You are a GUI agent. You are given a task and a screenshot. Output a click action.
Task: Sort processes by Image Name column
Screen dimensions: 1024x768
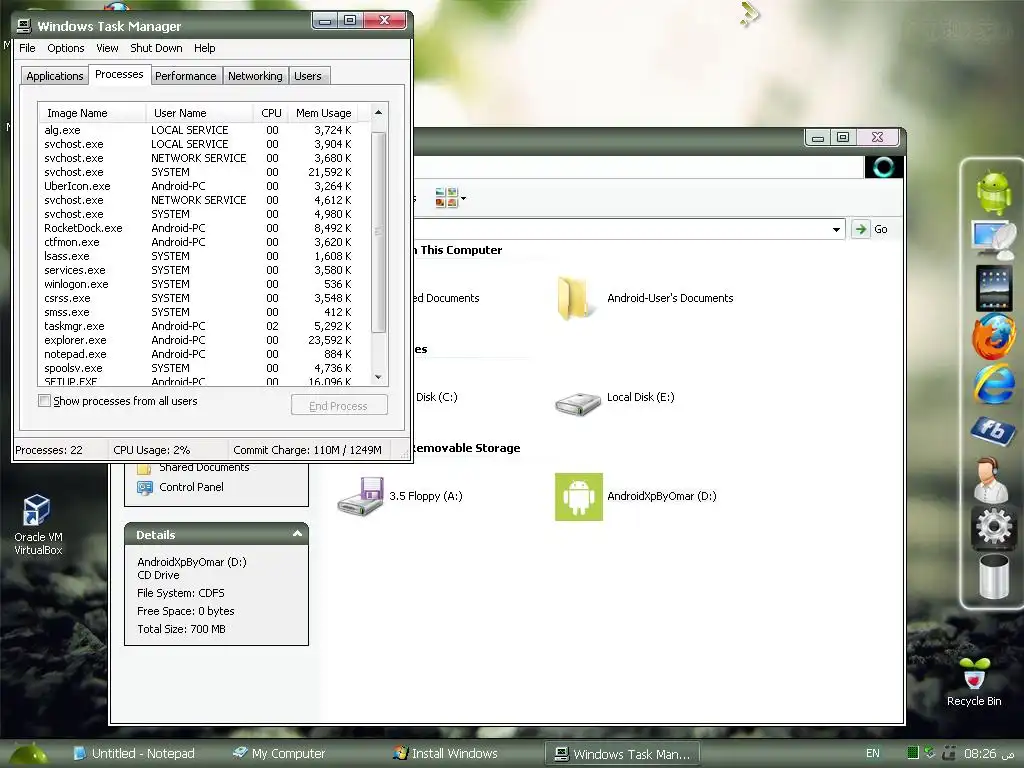92,113
